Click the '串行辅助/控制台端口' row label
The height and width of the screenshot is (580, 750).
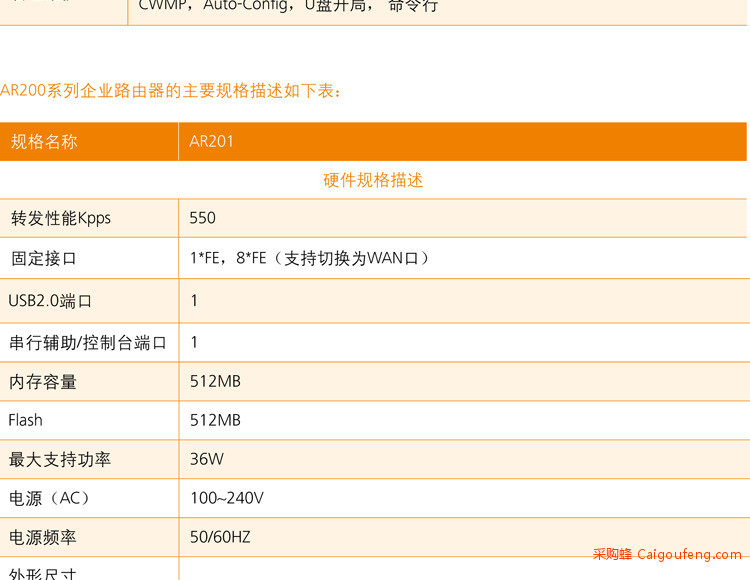(x=88, y=342)
